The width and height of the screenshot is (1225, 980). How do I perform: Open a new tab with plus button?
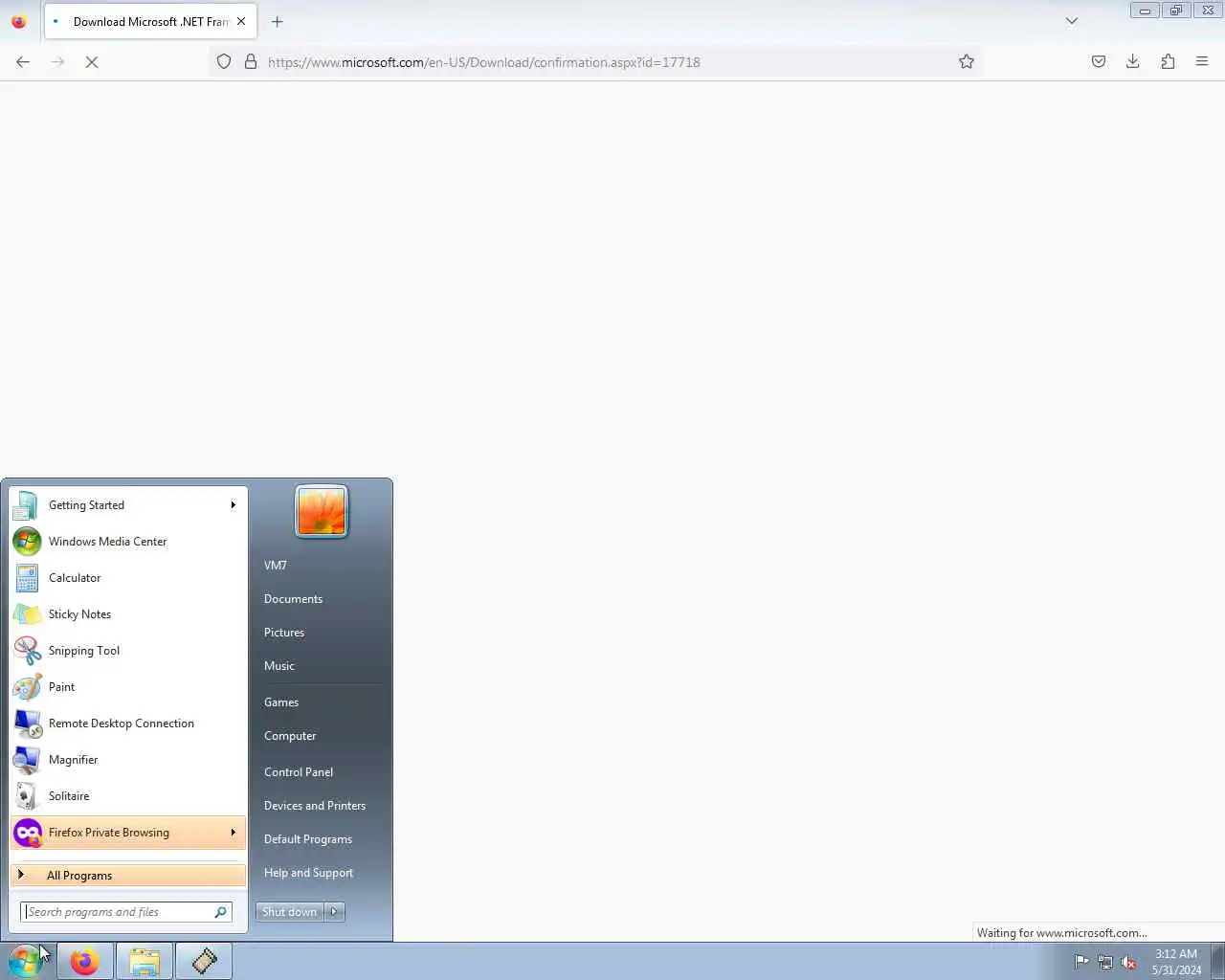[x=278, y=21]
